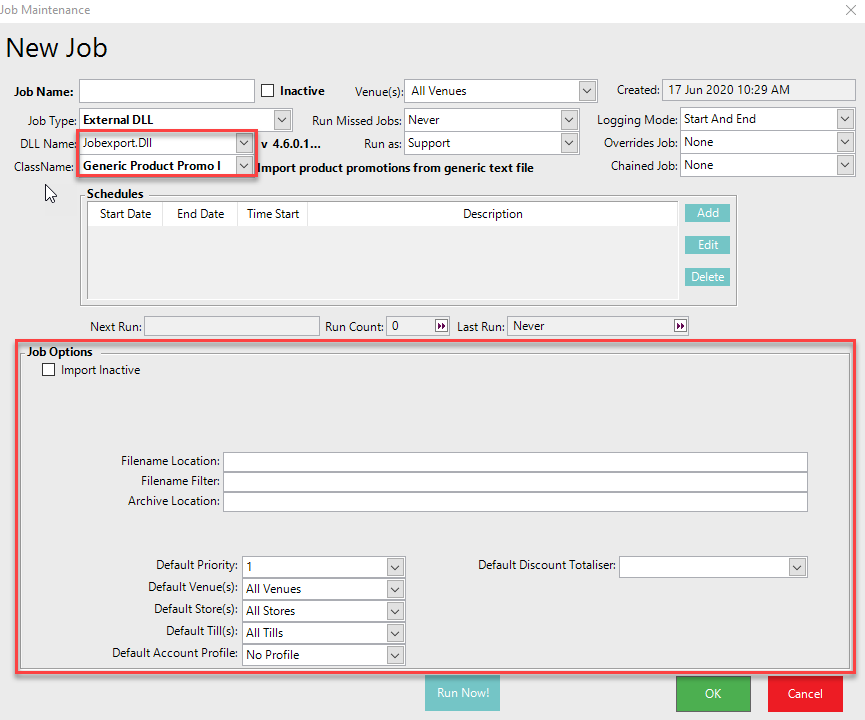Click the Run Now! button
The width and height of the screenshot is (865, 720).
(x=461, y=693)
